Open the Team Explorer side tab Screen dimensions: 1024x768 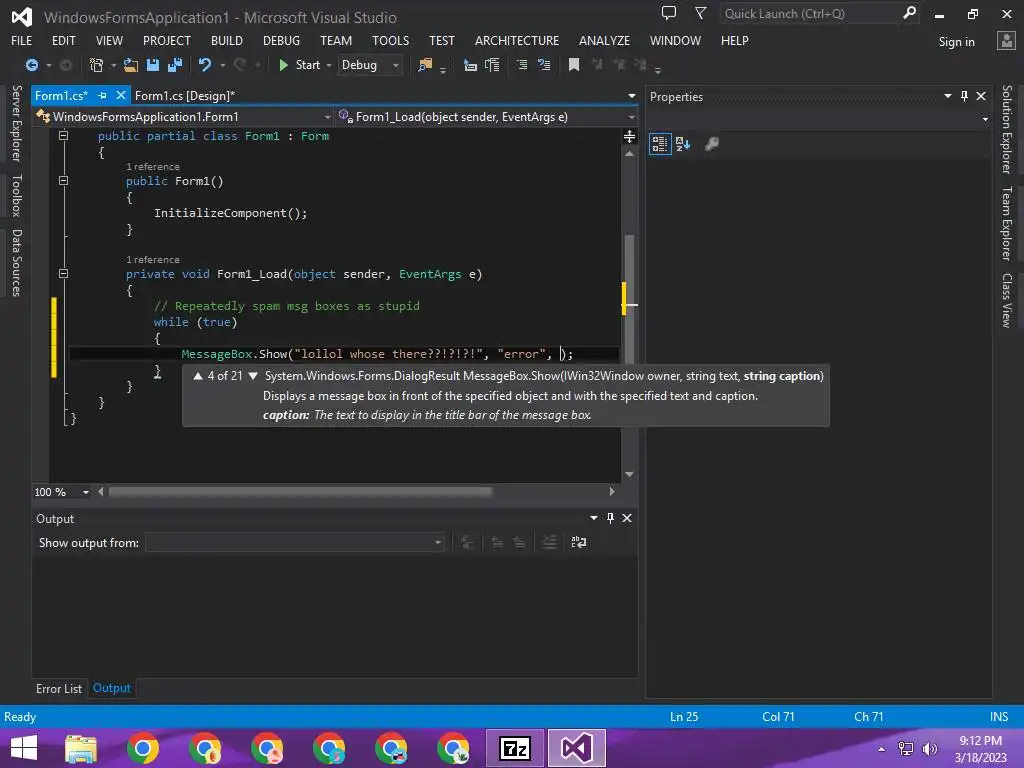1006,223
